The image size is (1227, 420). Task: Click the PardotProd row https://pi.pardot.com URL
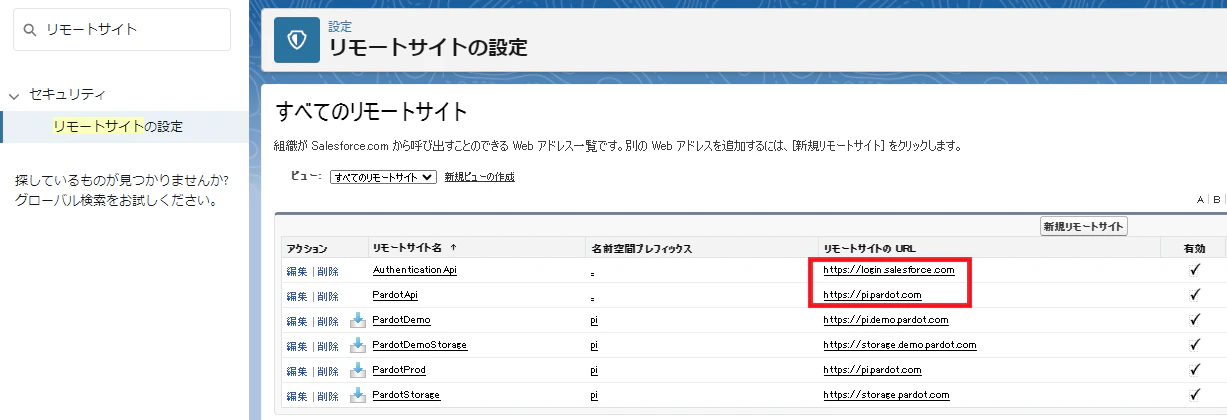coord(872,370)
